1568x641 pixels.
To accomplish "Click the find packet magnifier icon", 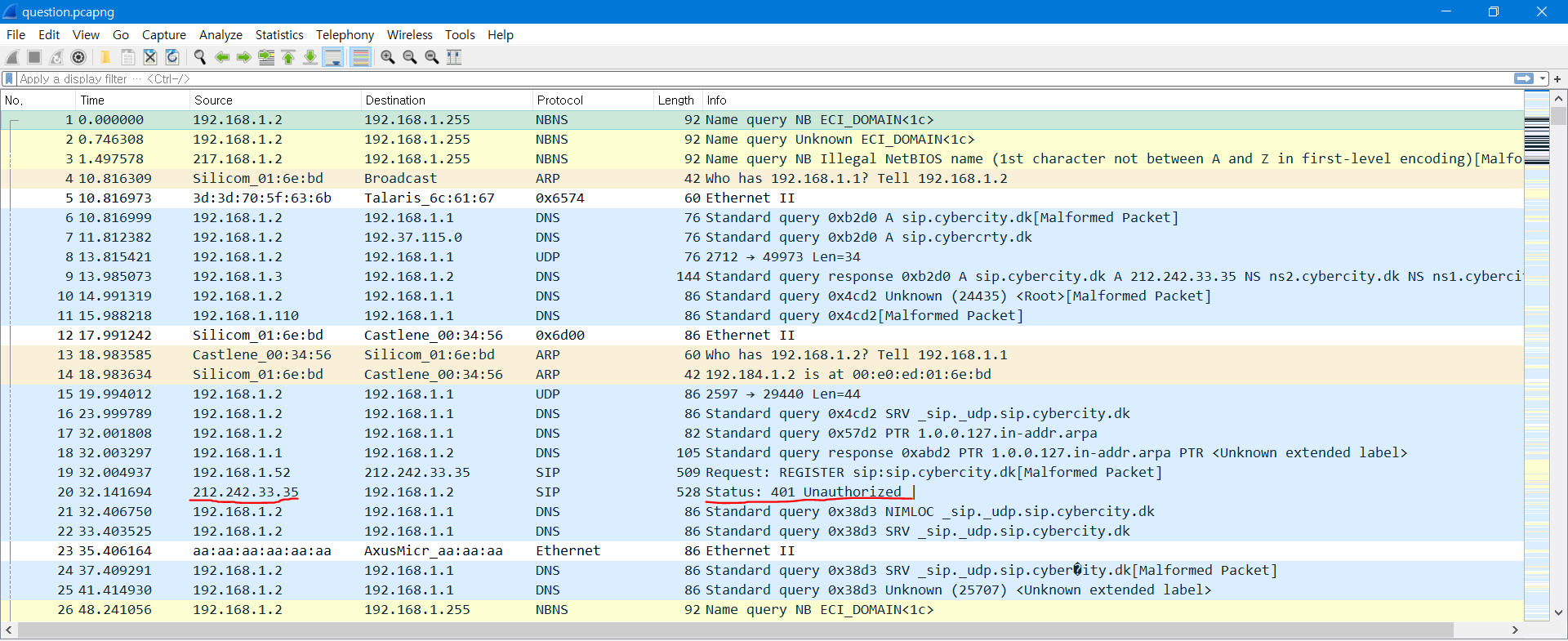I will click(200, 57).
